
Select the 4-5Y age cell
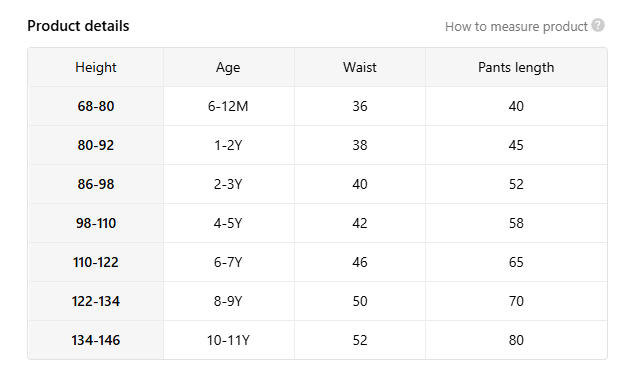pos(228,223)
